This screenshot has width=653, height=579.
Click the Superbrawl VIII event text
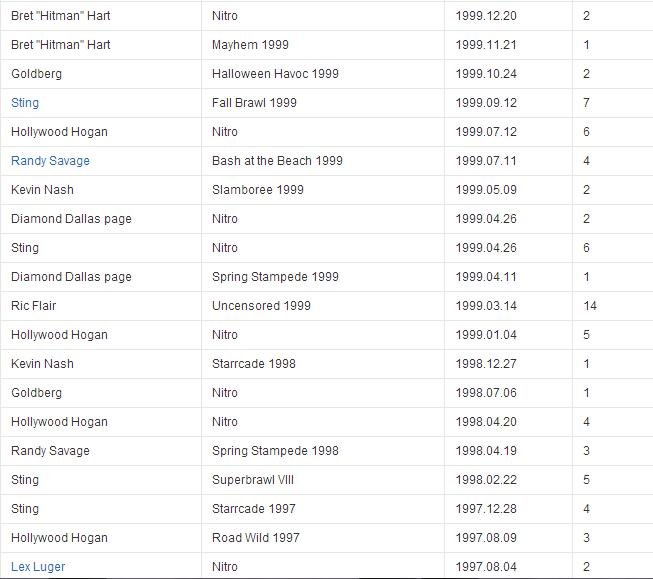coord(253,480)
